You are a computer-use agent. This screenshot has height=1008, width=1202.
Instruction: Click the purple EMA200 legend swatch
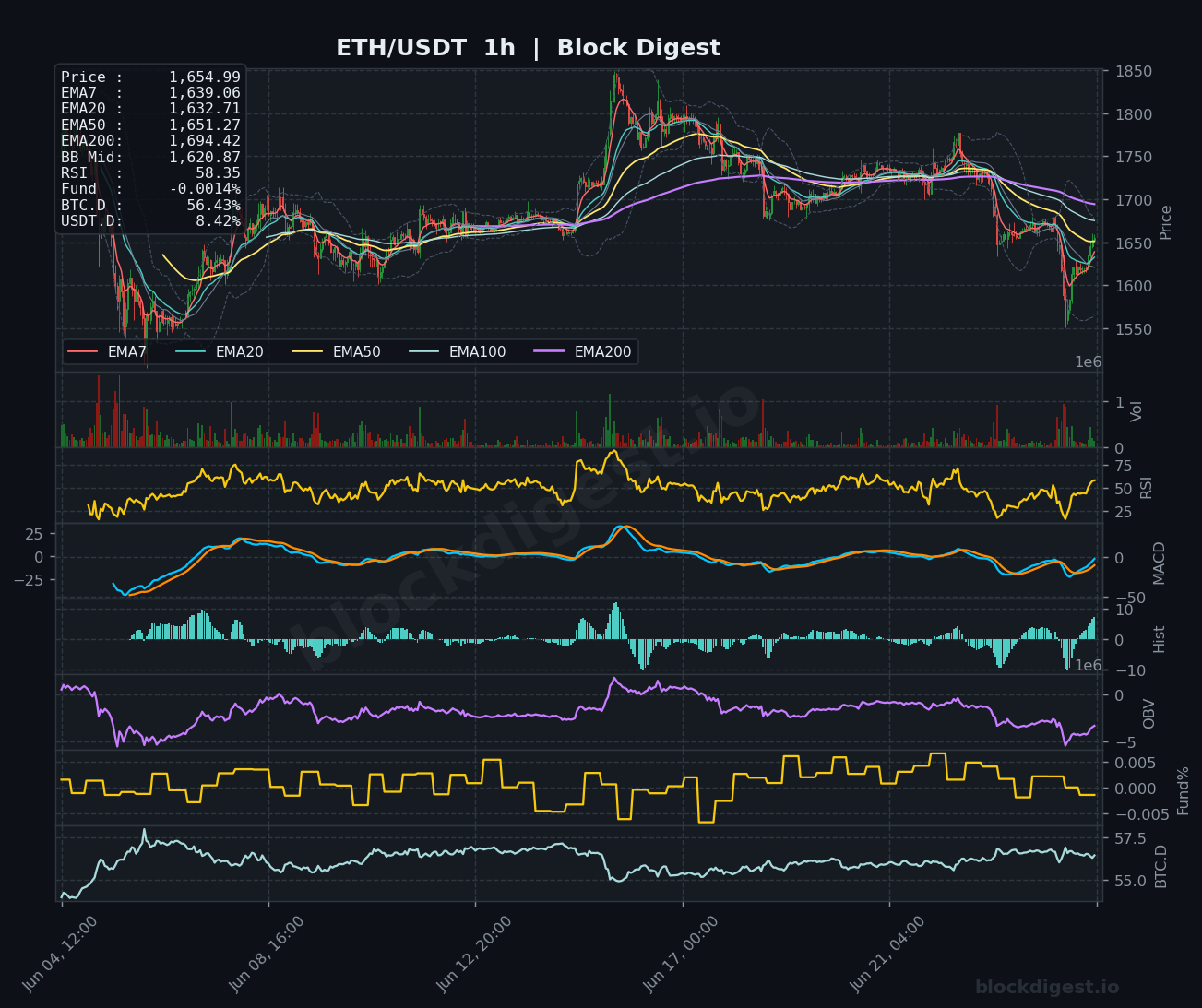(x=550, y=351)
